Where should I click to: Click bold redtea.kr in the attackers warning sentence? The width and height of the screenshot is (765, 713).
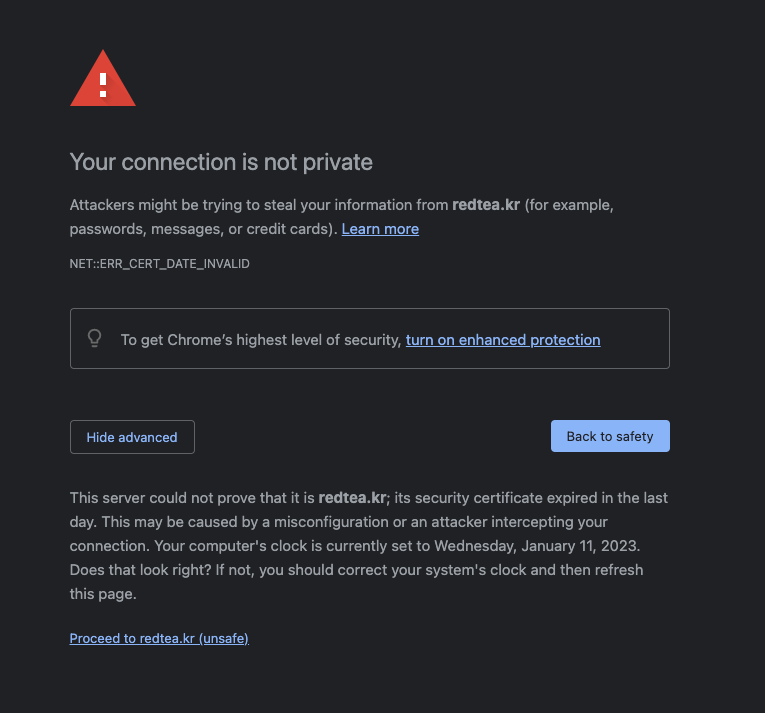tap(486, 205)
